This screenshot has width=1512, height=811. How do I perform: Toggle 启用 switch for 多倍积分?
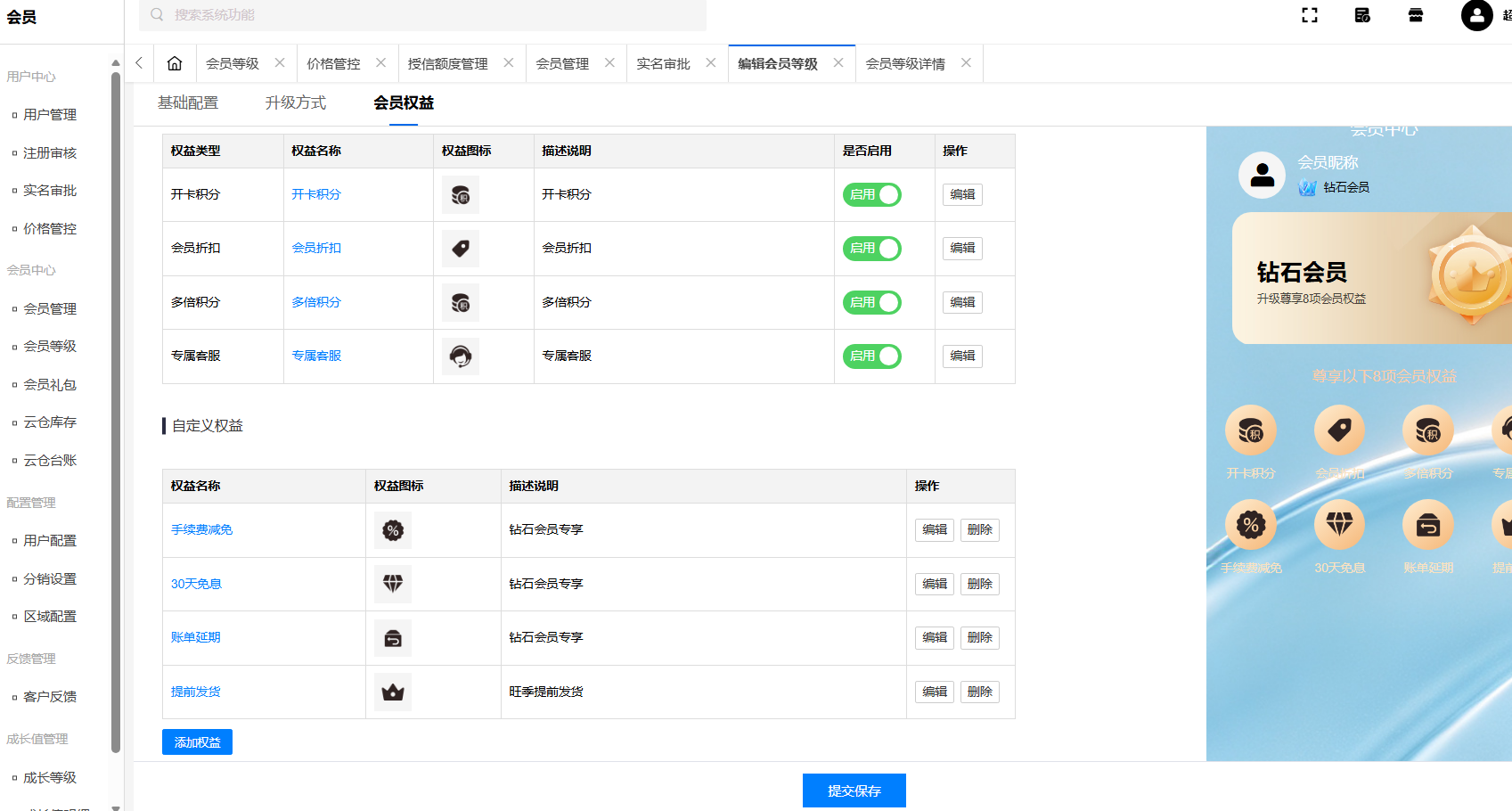[872, 302]
